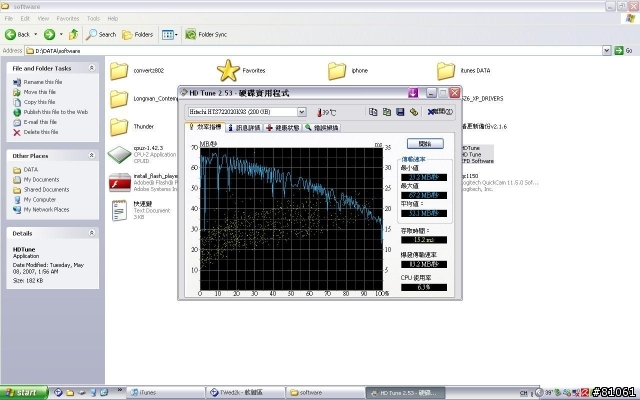Select the Longman_Content folder icon
The width and height of the screenshot is (640, 400).
point(119,99)
